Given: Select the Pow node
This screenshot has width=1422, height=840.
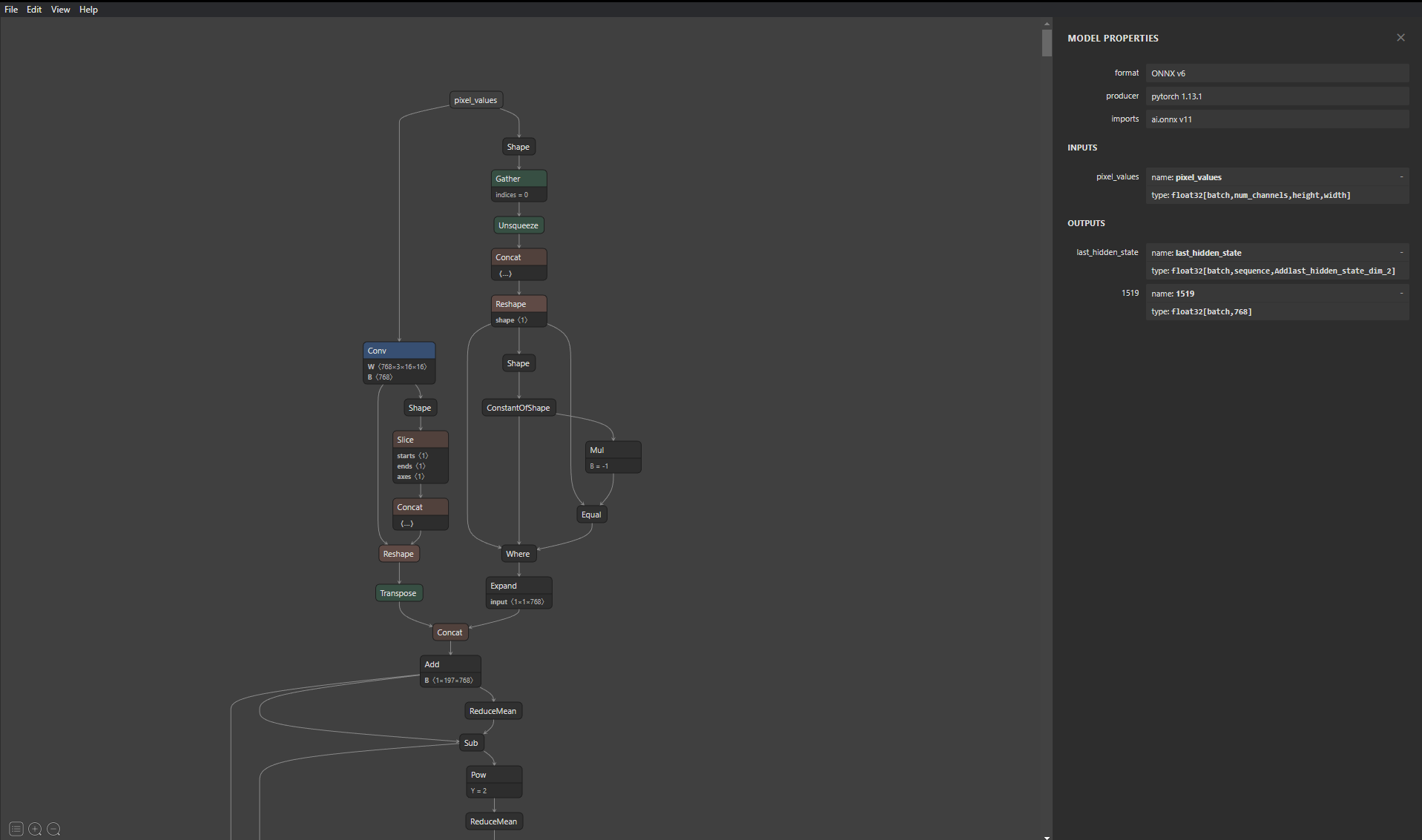Looking at the screenshot, I should [493, 774].
